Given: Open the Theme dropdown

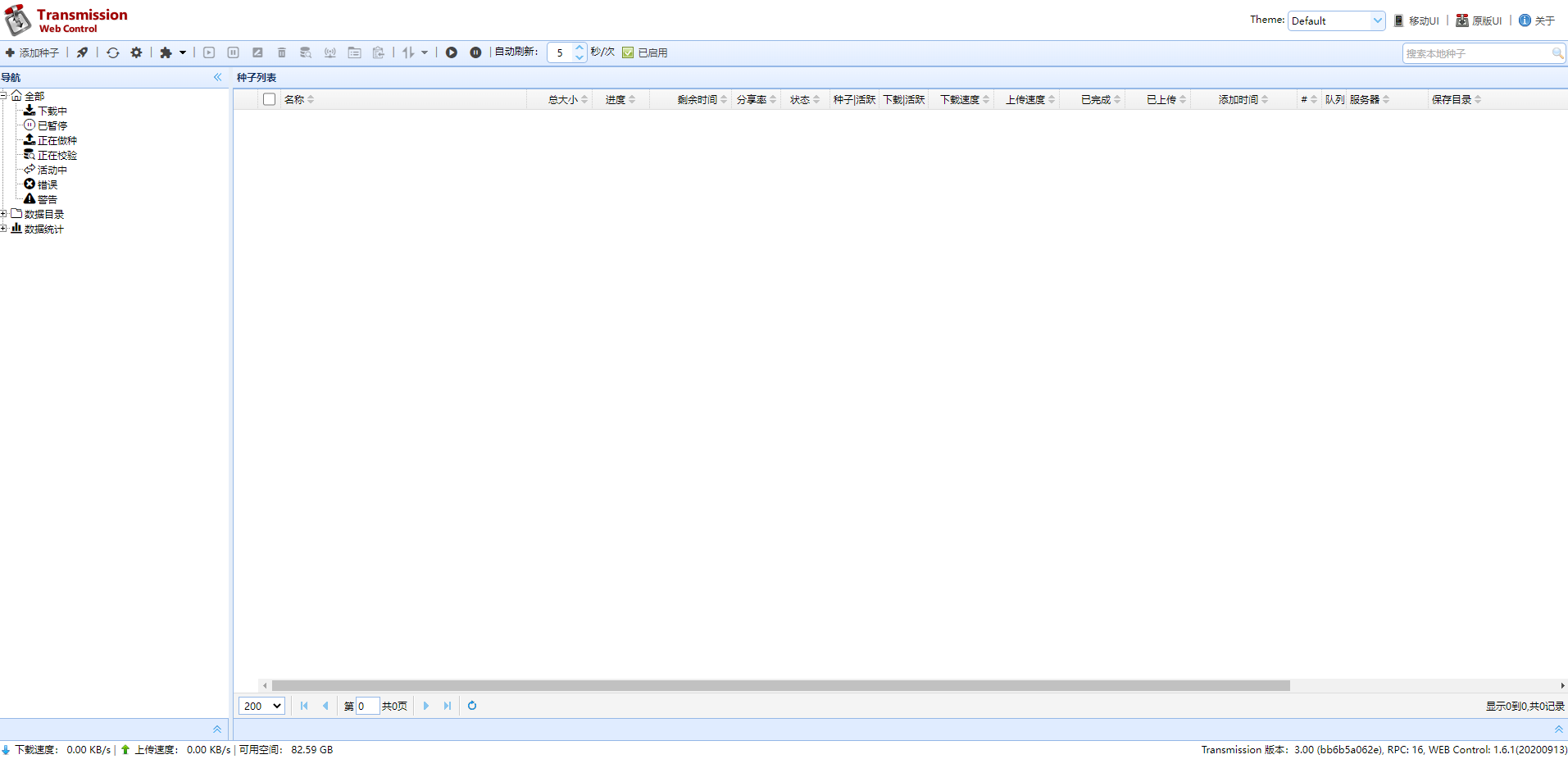Looking at the screenshot, I should [x=1336, y=20].
